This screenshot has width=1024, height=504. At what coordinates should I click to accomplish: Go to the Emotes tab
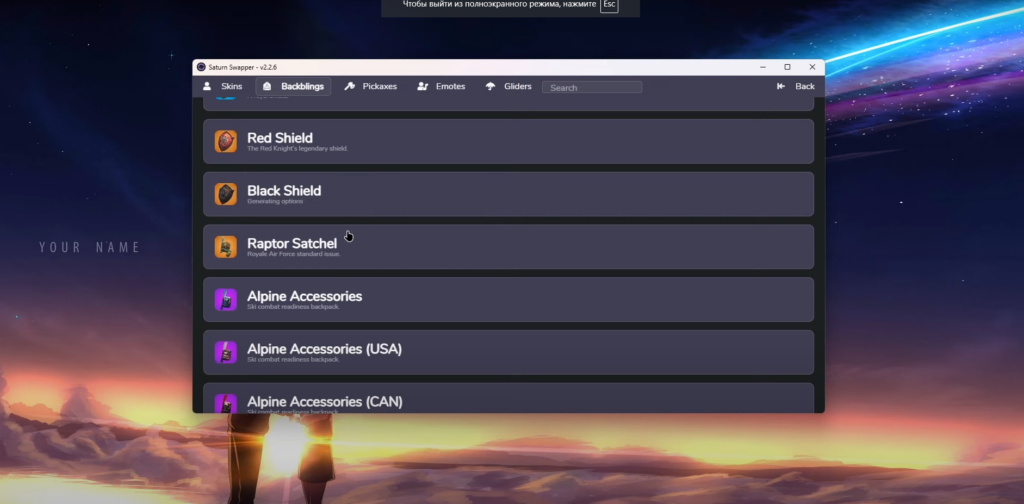click(441, 87)
